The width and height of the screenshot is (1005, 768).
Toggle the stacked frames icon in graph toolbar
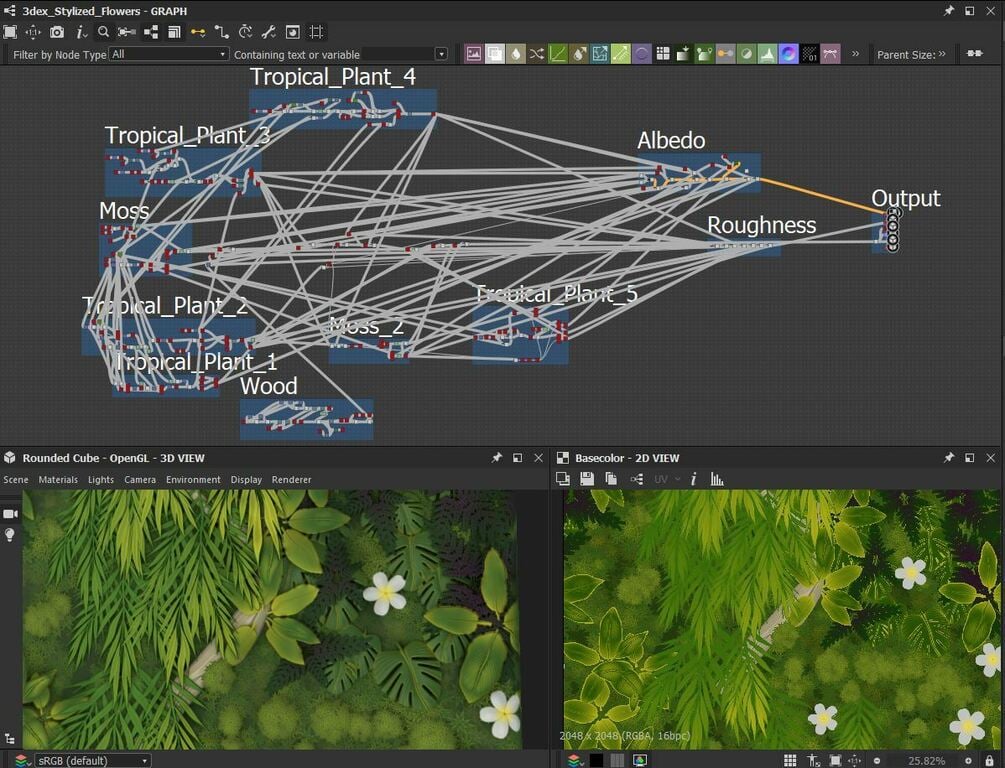coord(174,32)
